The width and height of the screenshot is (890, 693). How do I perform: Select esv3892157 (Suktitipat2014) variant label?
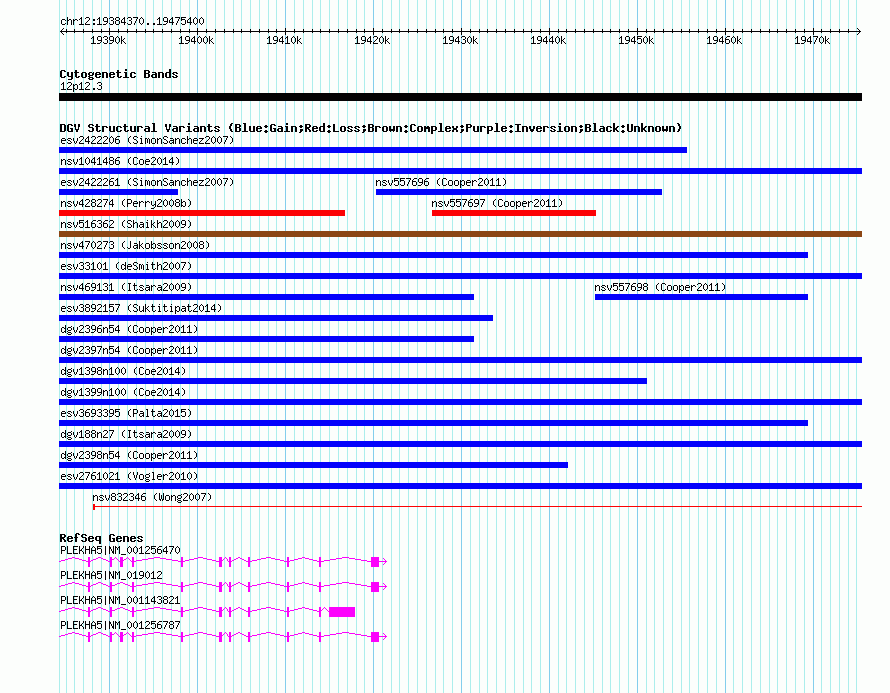pos(141,308)
